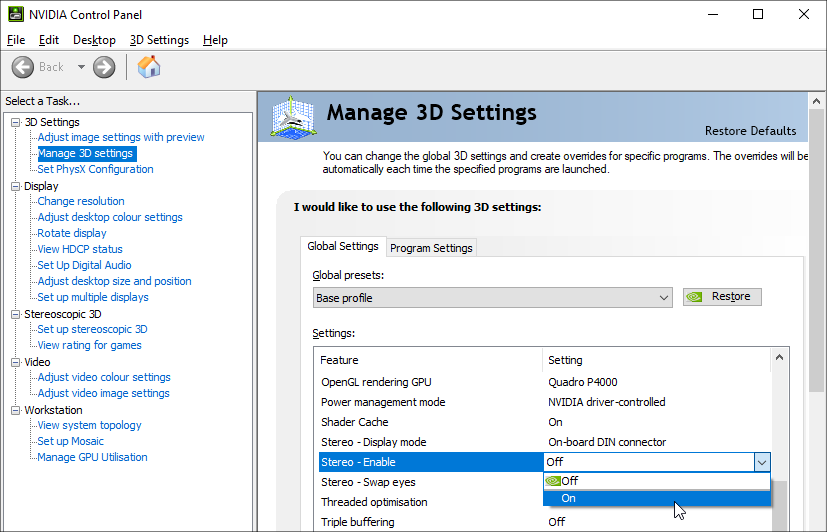Screen dimensions: 827x532
Task: Go to Home icon in toolbar
Action: click(149, 67)
